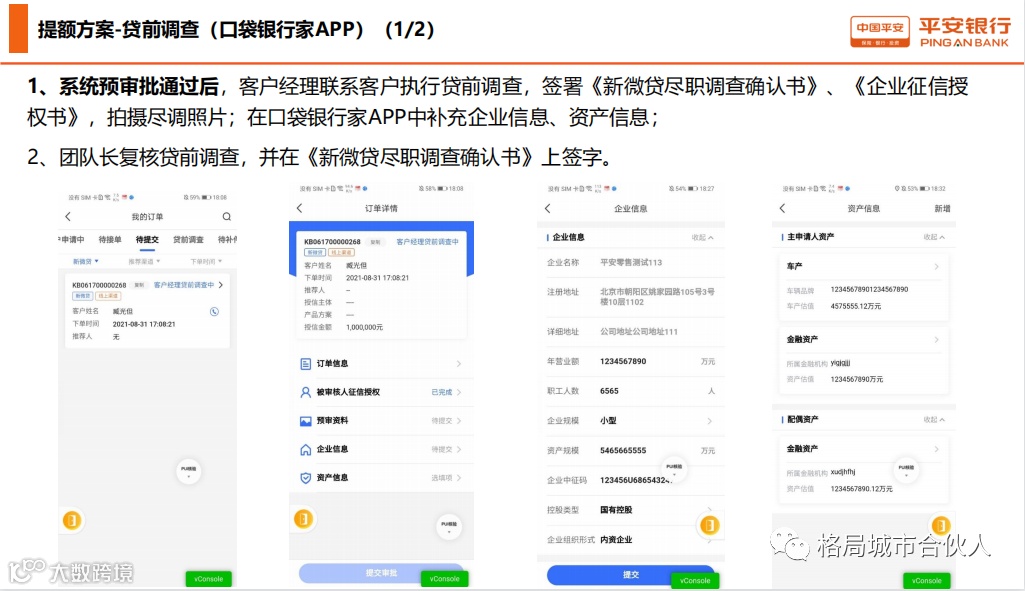The width and height of the screenshot is (1025, 591).
Task: Tap the orange door icon on 企业信息 screen
Action: pyautogui.click(x=709, y=525)
